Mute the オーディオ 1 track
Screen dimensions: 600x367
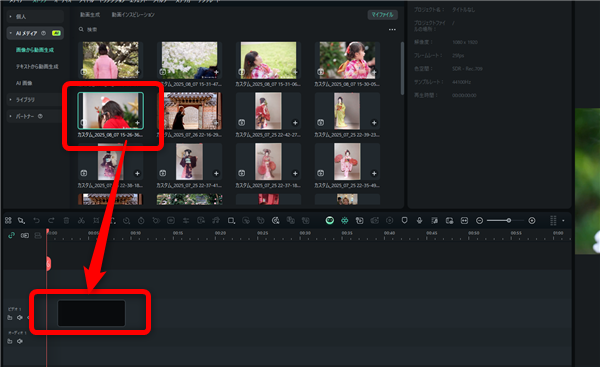click(20, 341)
